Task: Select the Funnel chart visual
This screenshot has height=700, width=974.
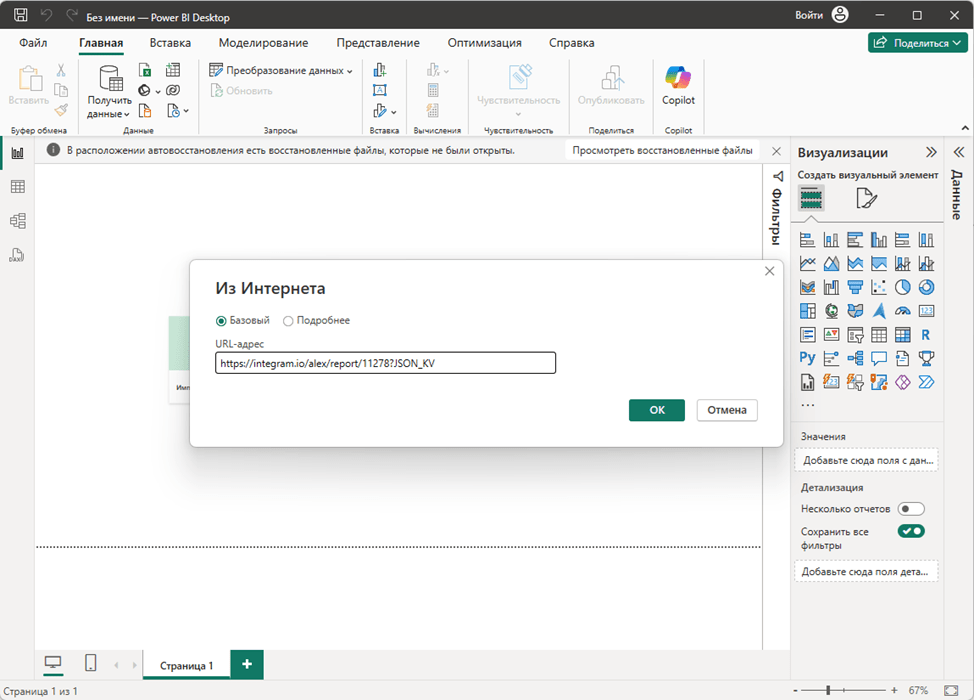Action: click(x=855, y=287)
